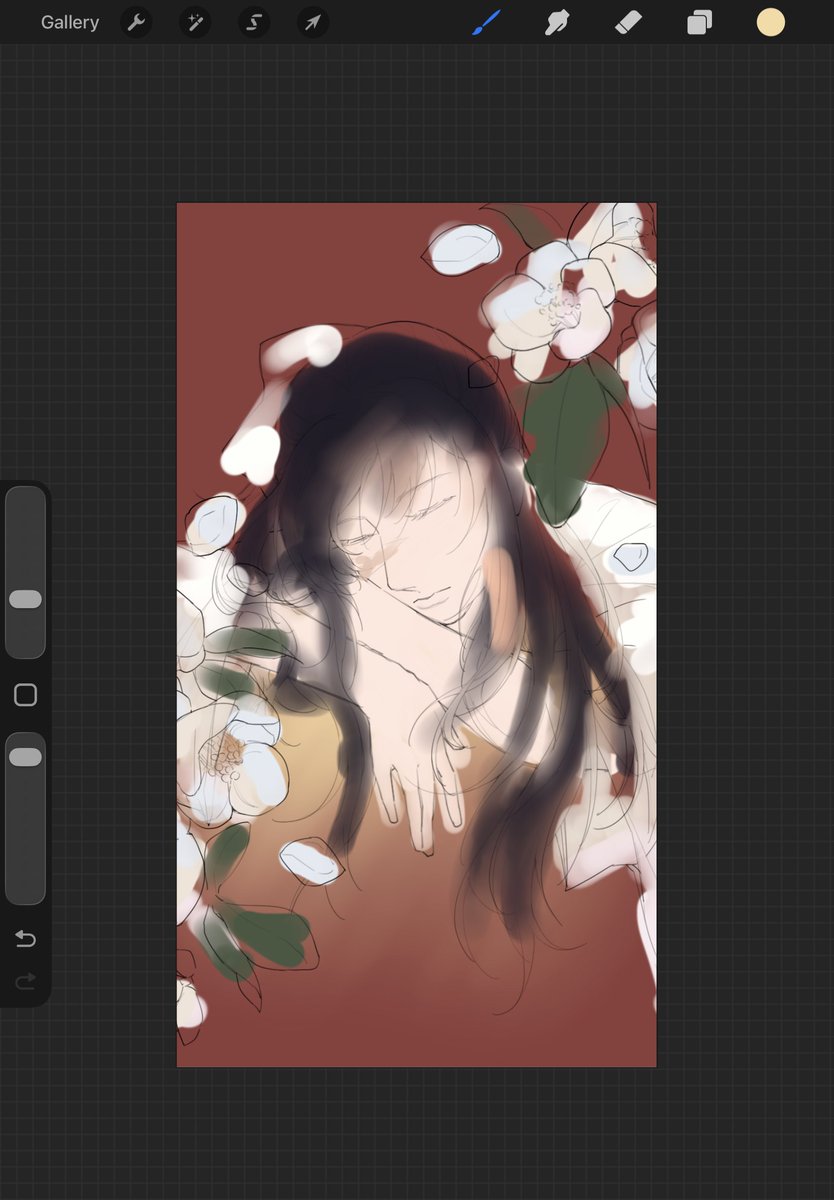This screenshot has height=1200, width=834.
Task: Select the Selection tool (S icon)
Action: (x=254, y=22)
